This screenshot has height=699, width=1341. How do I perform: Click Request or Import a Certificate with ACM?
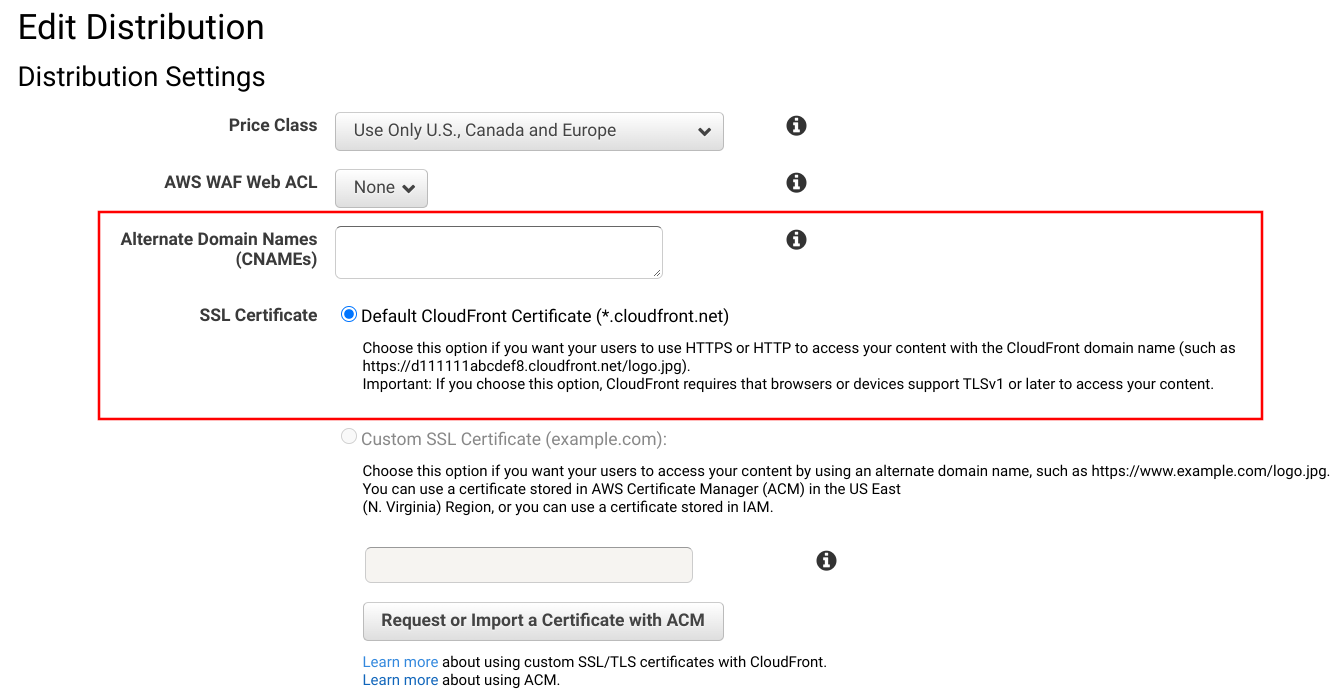[543, 621]
